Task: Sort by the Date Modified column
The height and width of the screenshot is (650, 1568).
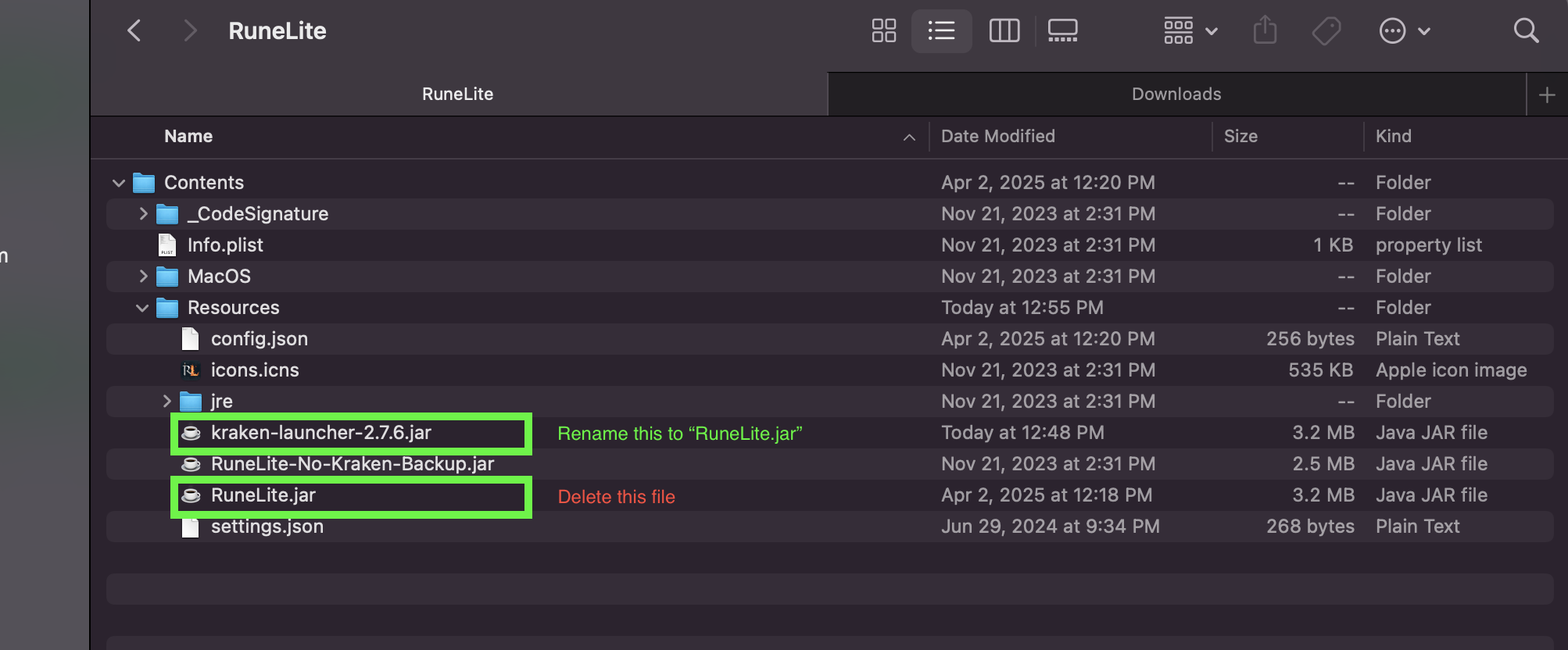Action: pos(997,137)
